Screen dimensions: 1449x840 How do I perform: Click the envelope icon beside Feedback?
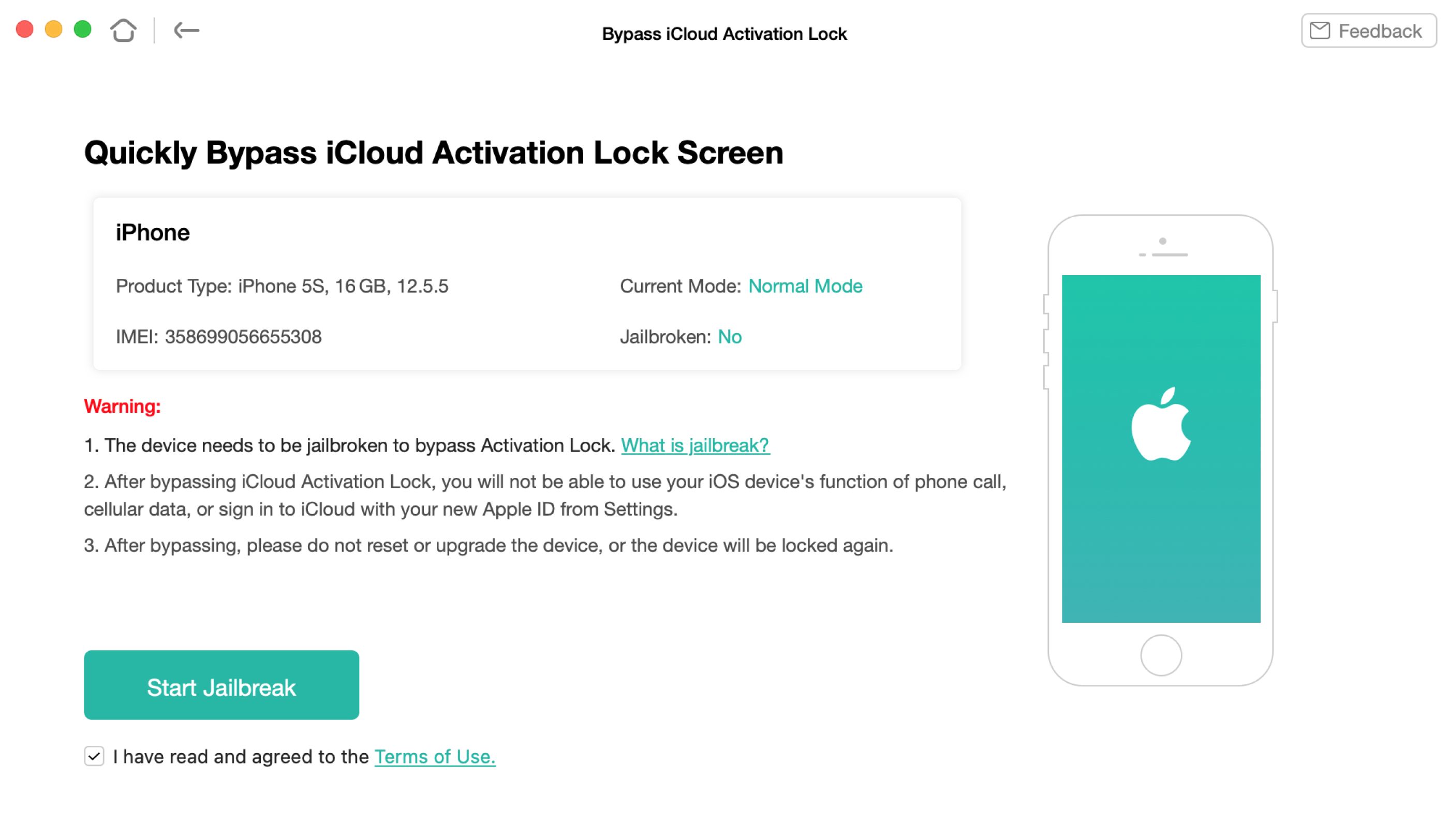click(1320, 31)
